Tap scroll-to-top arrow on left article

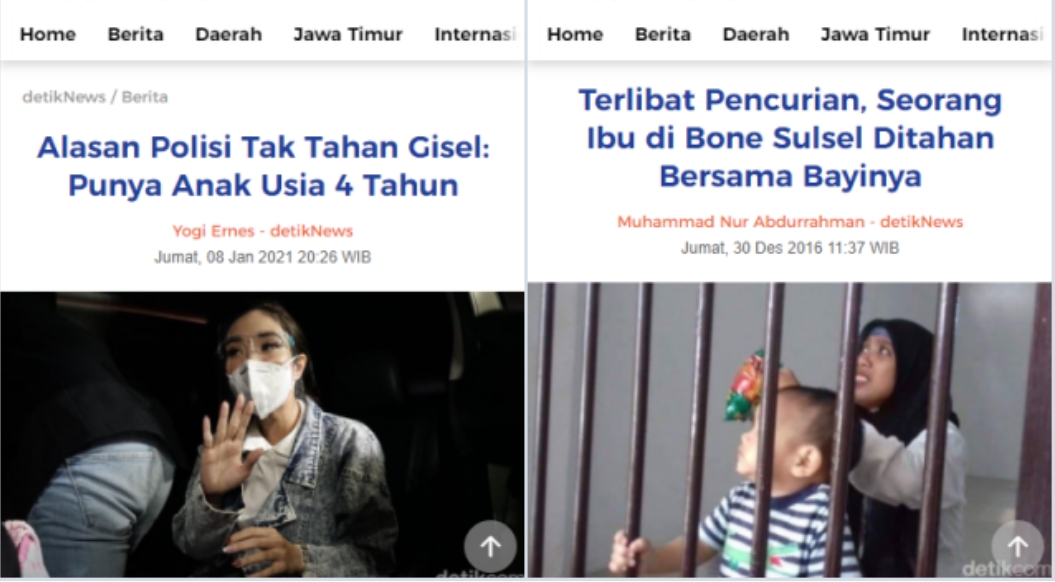tap(490, 546)
